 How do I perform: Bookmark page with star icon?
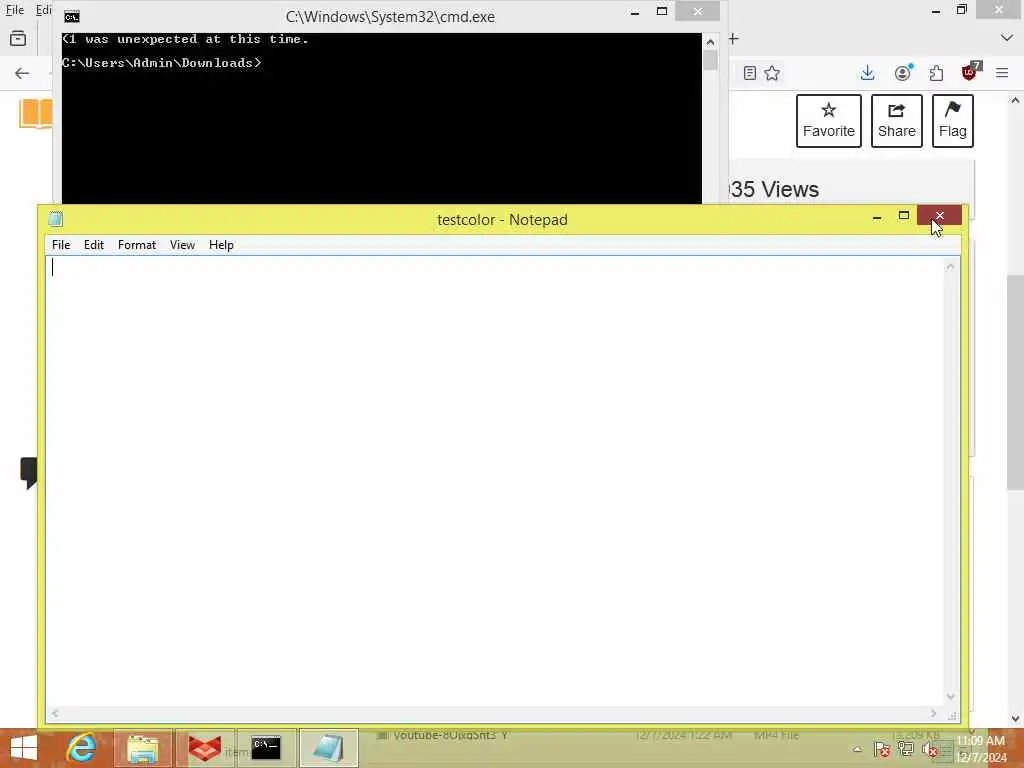[772, 73]
